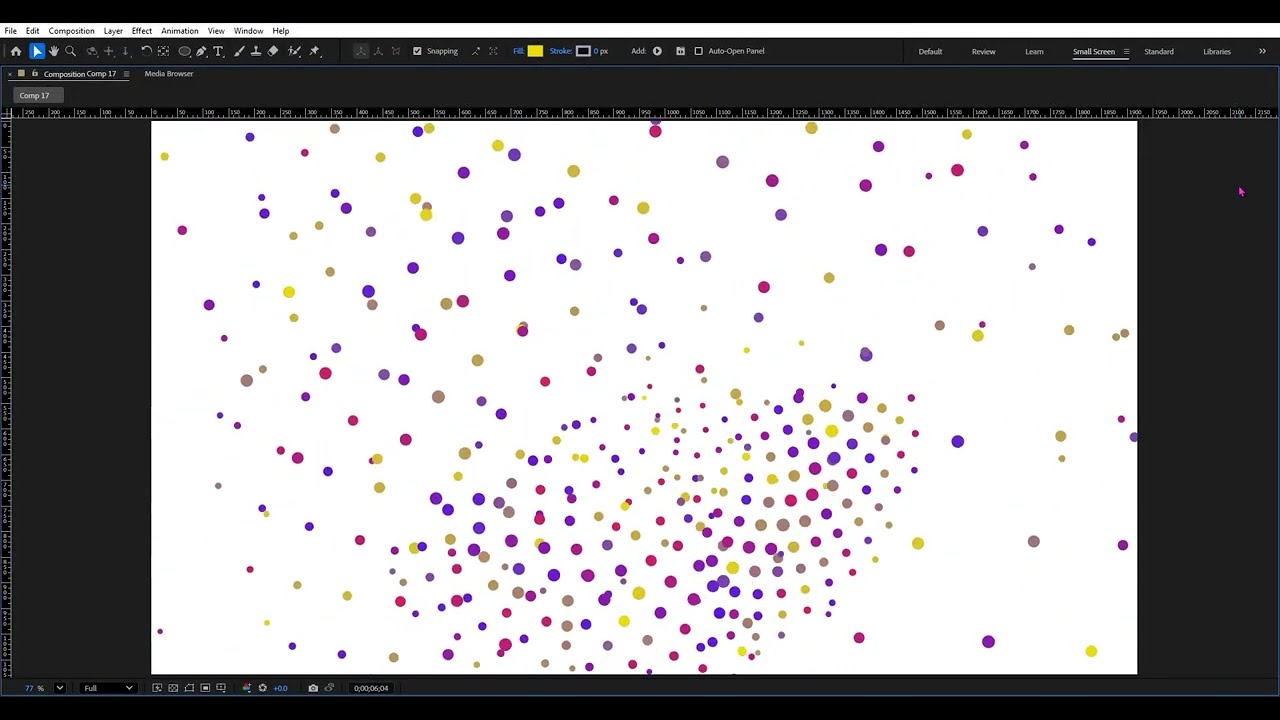Choose Local Axis mode icon
The height and width of the screenshot is (720, 1280).
[361, 51]
